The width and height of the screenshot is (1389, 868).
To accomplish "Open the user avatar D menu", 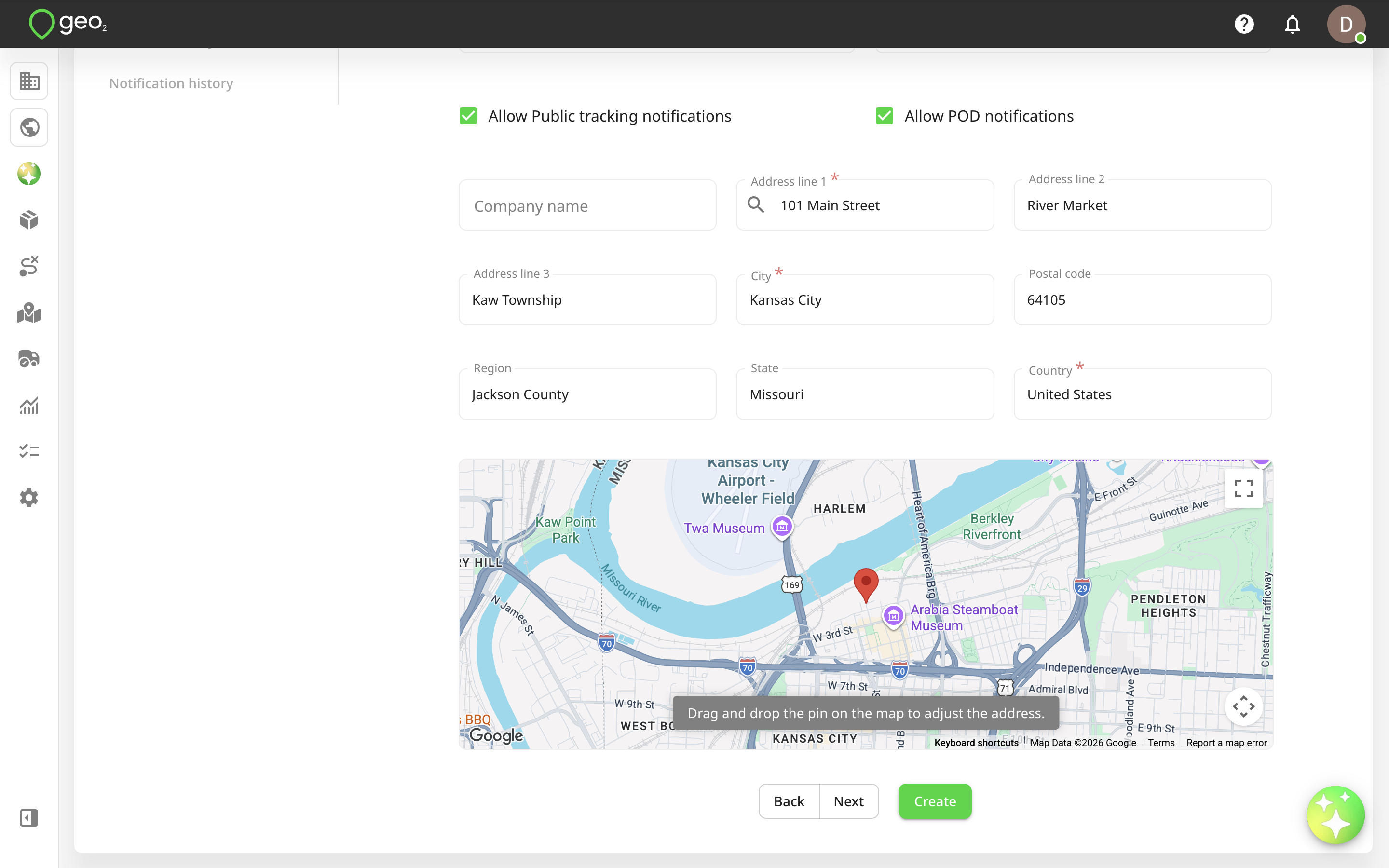I will [1346, 24].
